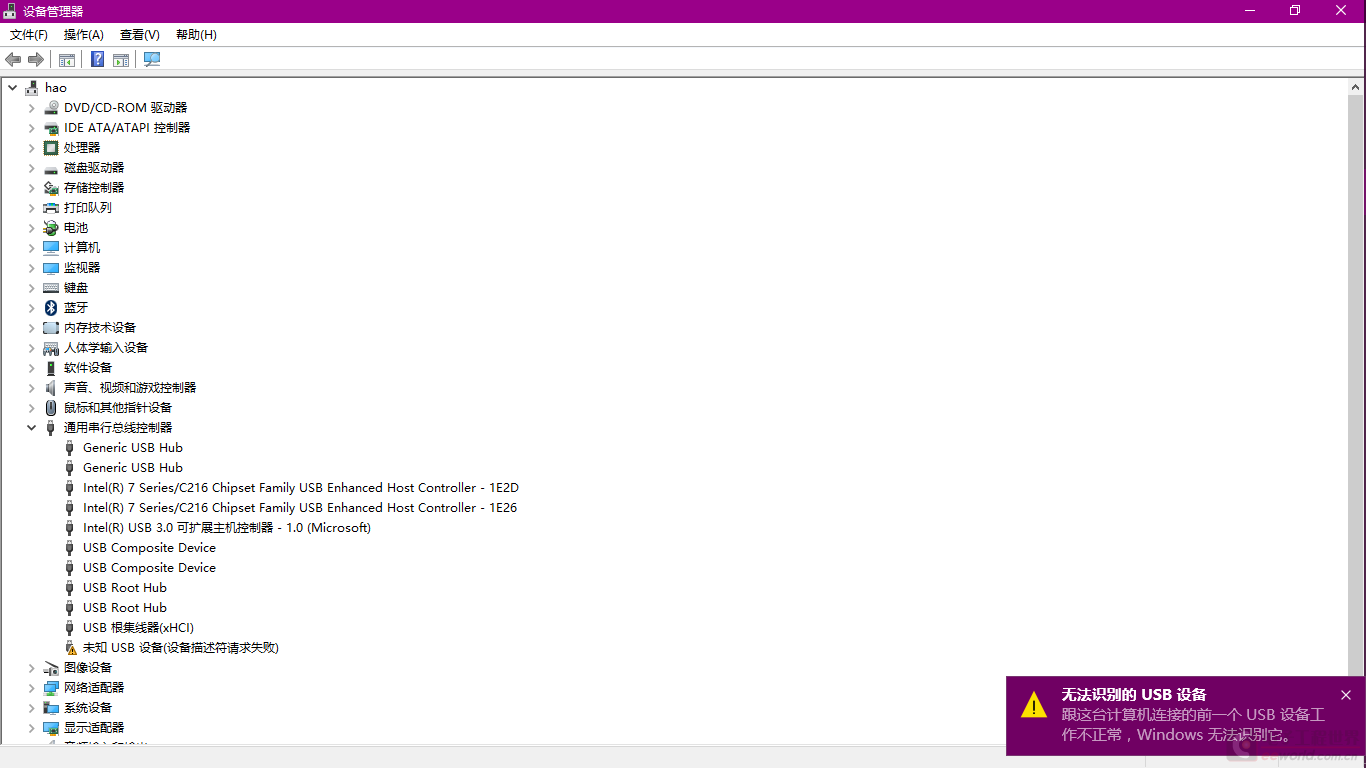Expand the 处理器 branch

tap(31, 148)
